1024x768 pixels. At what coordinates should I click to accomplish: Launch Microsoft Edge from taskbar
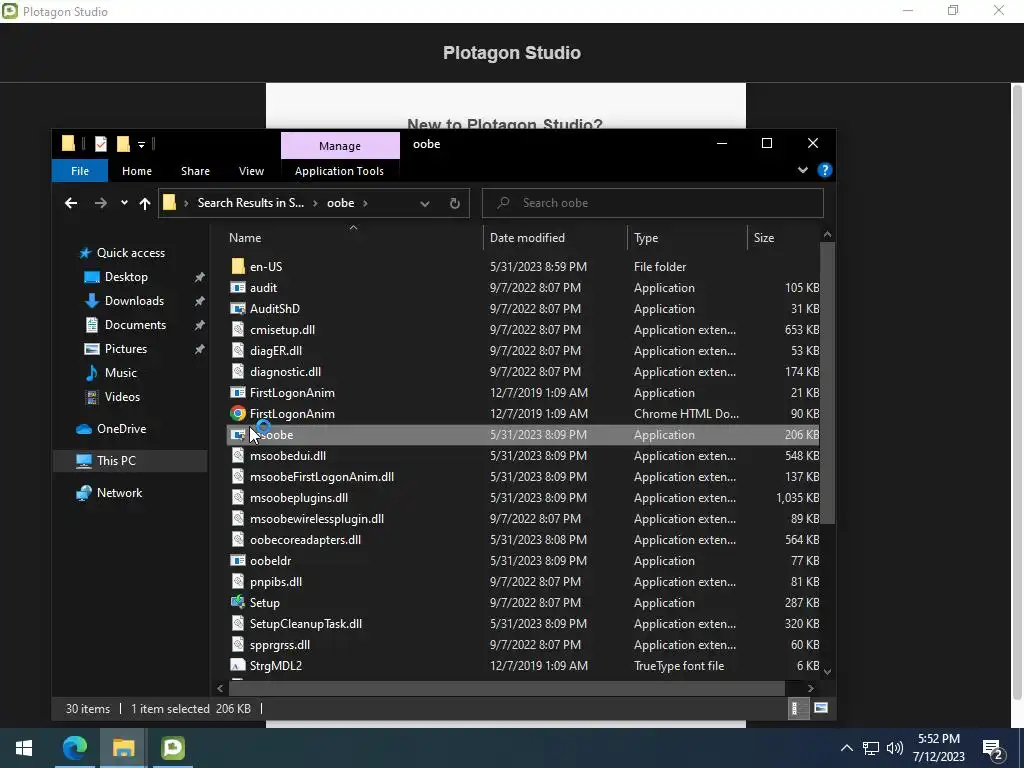74,748
